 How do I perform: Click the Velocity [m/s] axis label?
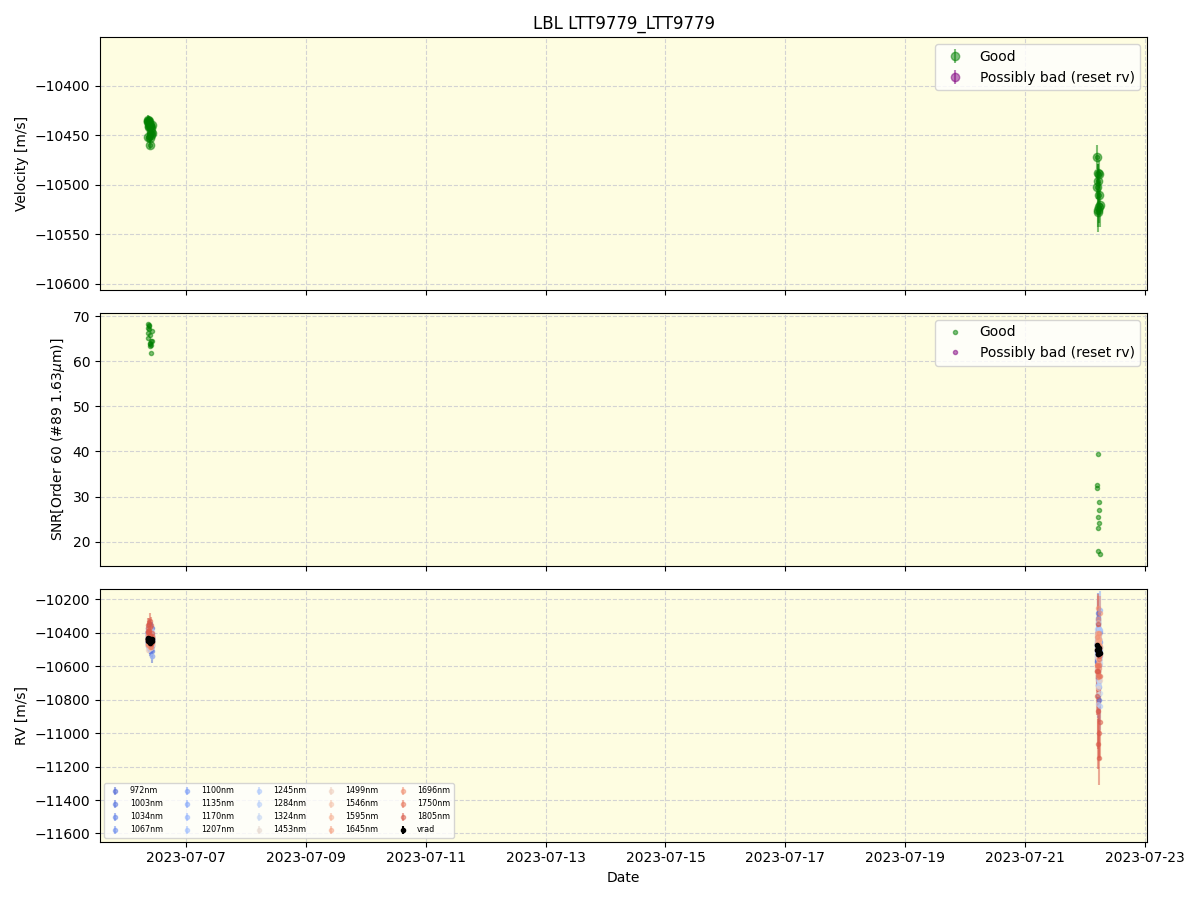21,164
